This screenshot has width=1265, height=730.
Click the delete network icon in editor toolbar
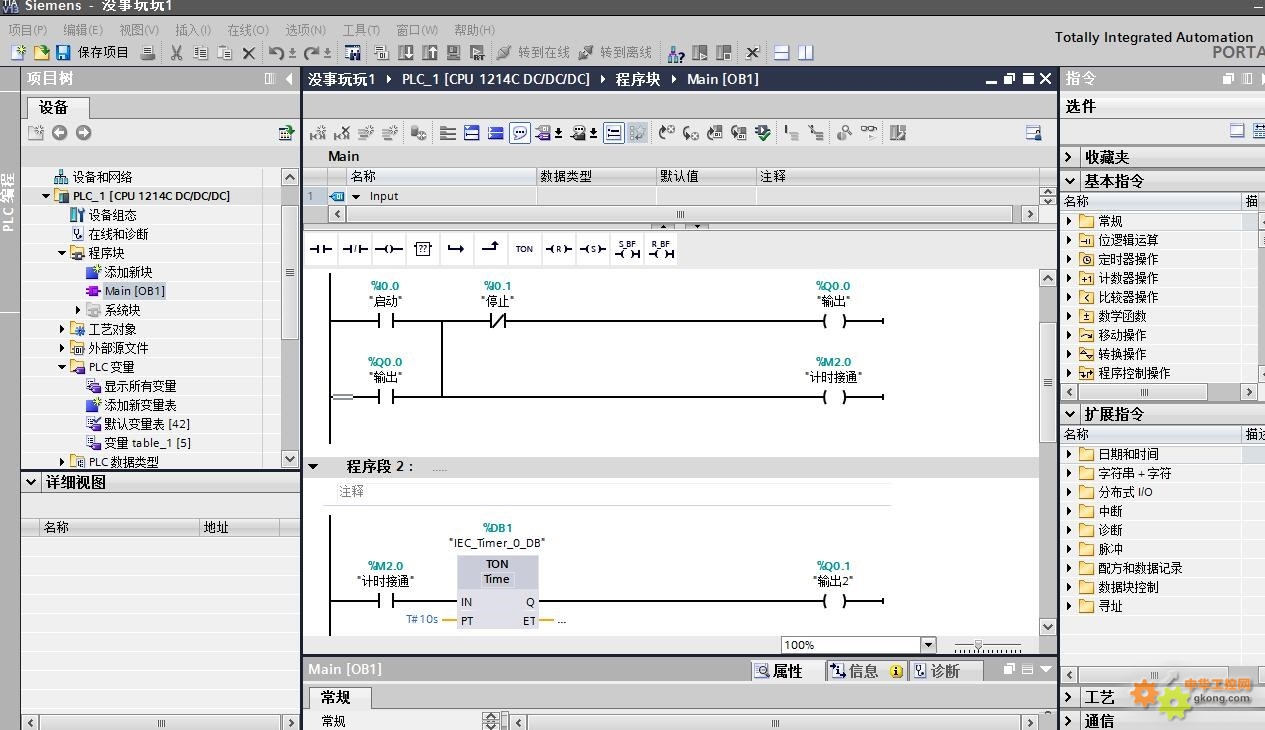[342, 133]
